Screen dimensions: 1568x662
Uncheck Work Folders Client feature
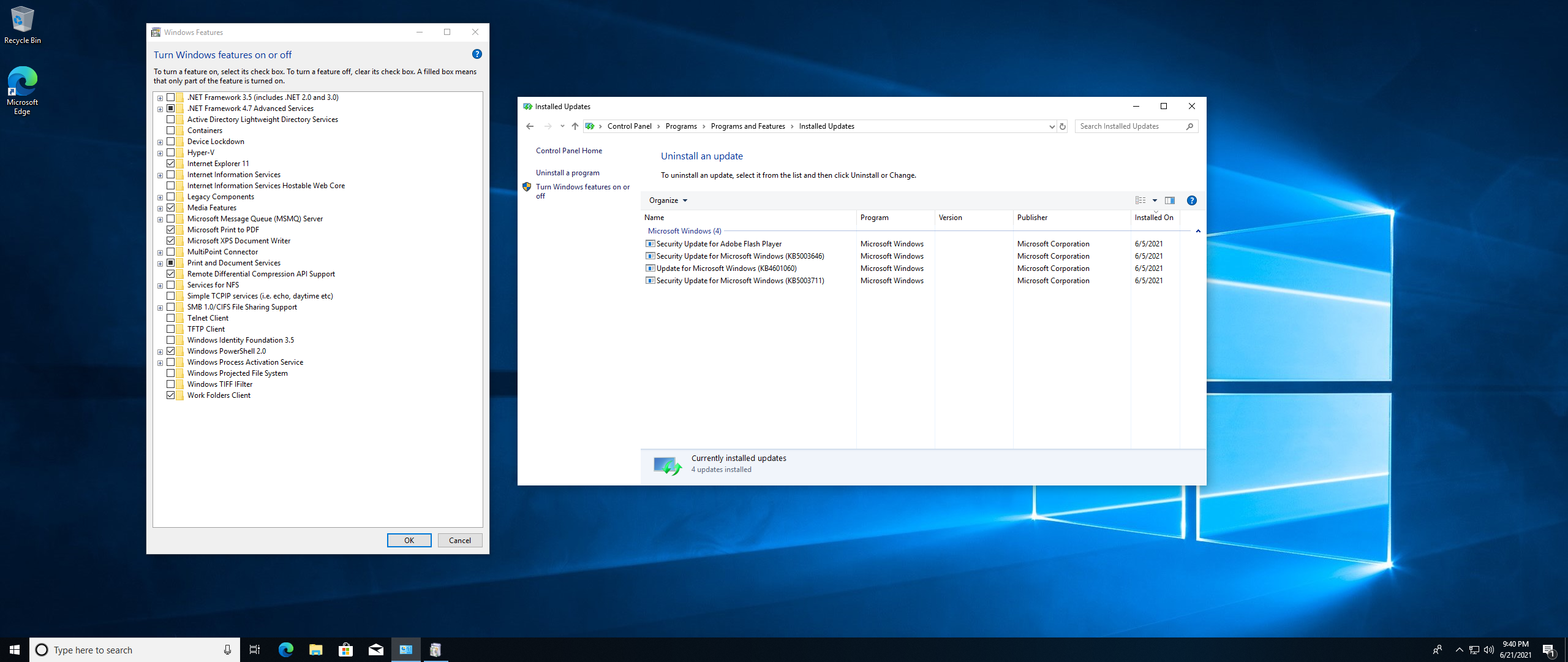point(171,395)
